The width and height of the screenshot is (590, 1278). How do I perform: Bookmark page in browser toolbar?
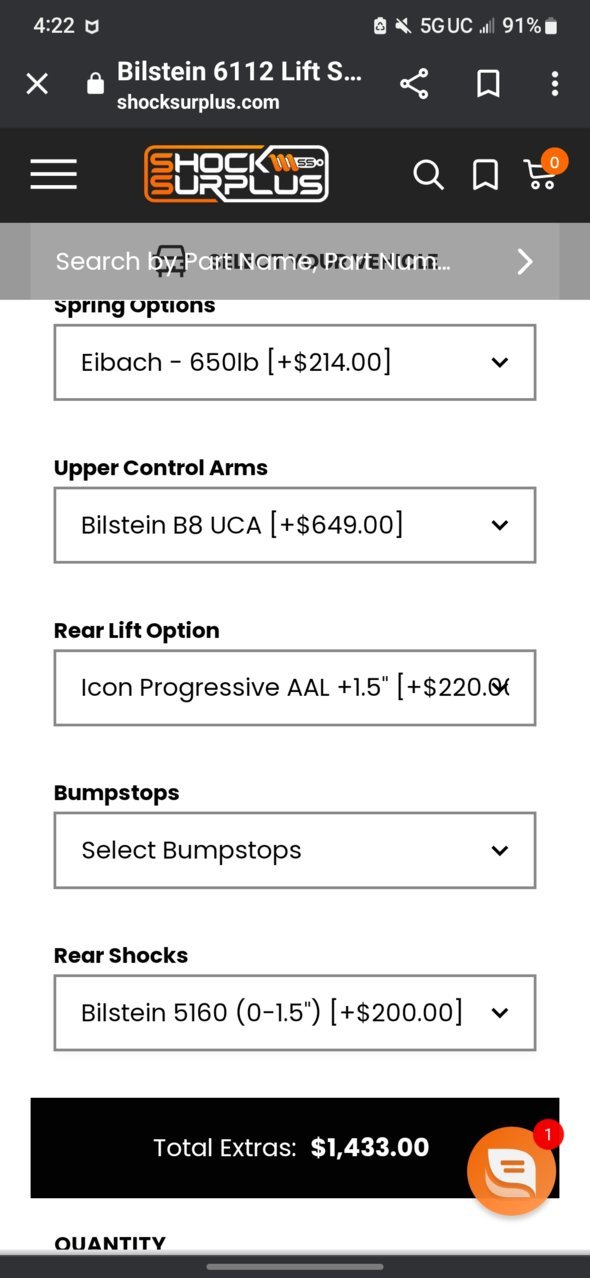click(x=488, y=84)
